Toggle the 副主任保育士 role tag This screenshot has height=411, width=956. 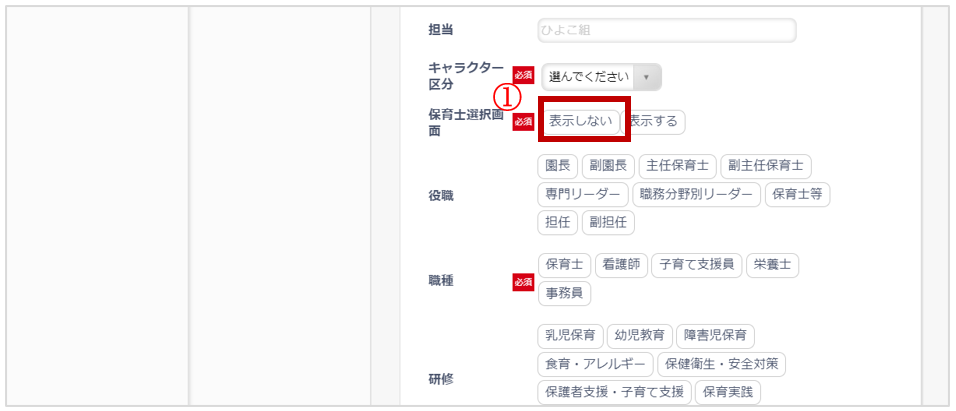click(766, 166)
